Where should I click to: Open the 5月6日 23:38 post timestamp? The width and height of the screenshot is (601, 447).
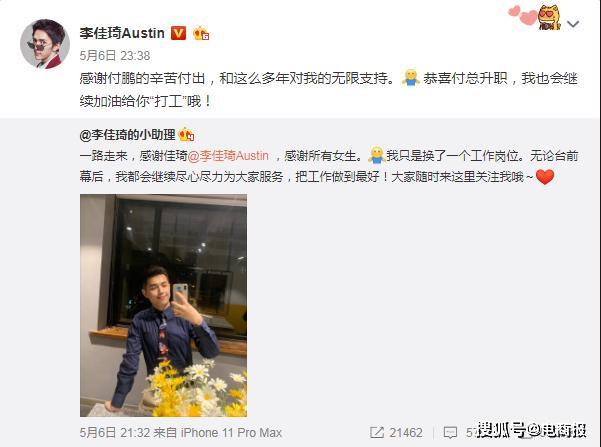pos(115,56)
